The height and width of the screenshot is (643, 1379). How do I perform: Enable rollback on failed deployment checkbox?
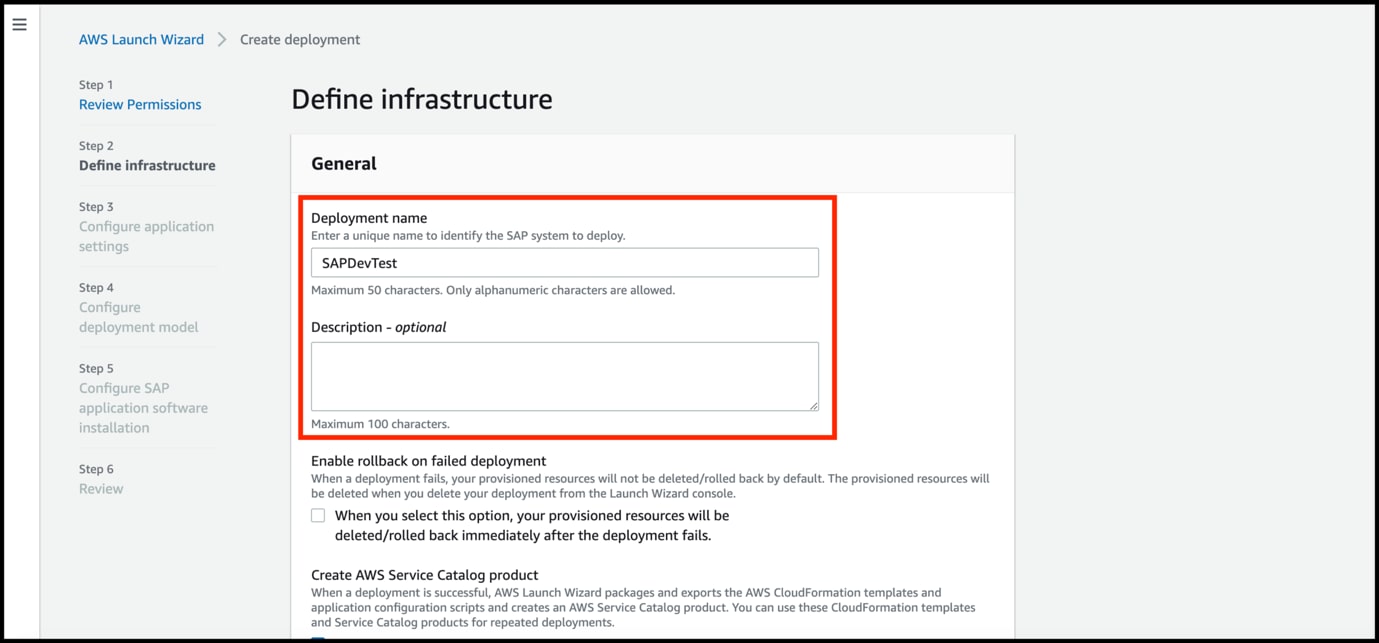317,514
